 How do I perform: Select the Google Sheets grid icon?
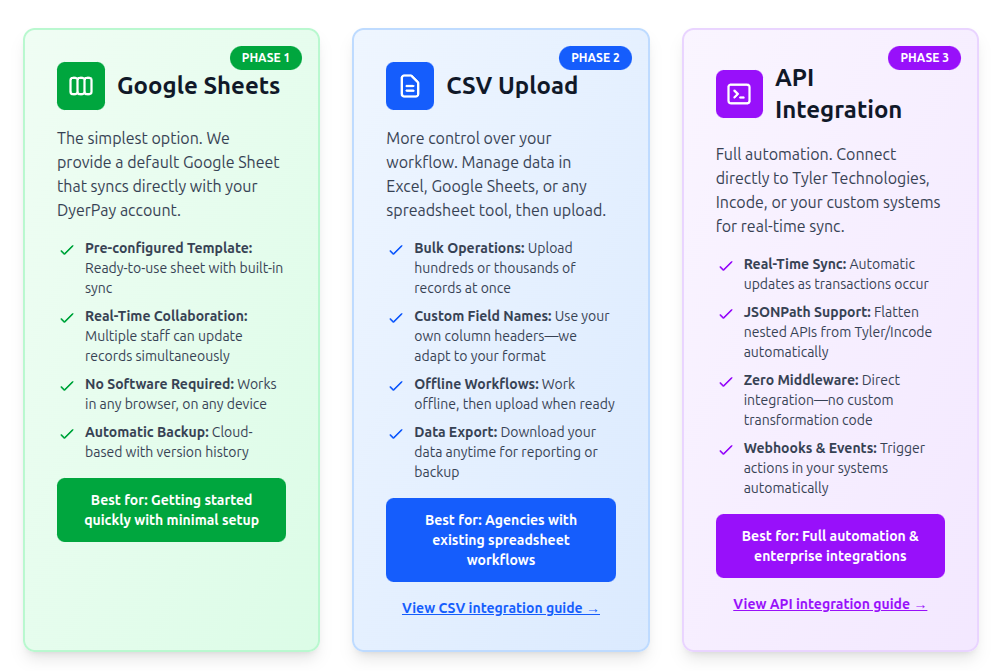[81, 86]
